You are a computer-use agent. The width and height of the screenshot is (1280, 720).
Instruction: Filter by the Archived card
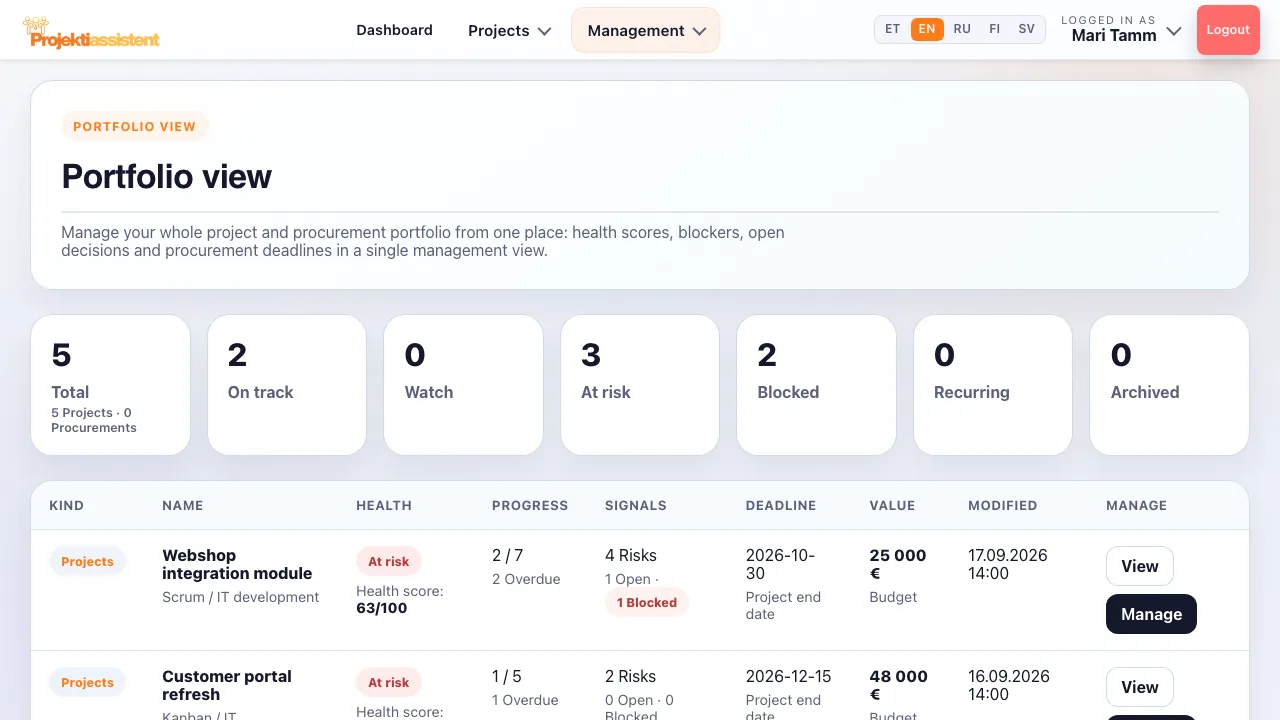point(1169,385)
